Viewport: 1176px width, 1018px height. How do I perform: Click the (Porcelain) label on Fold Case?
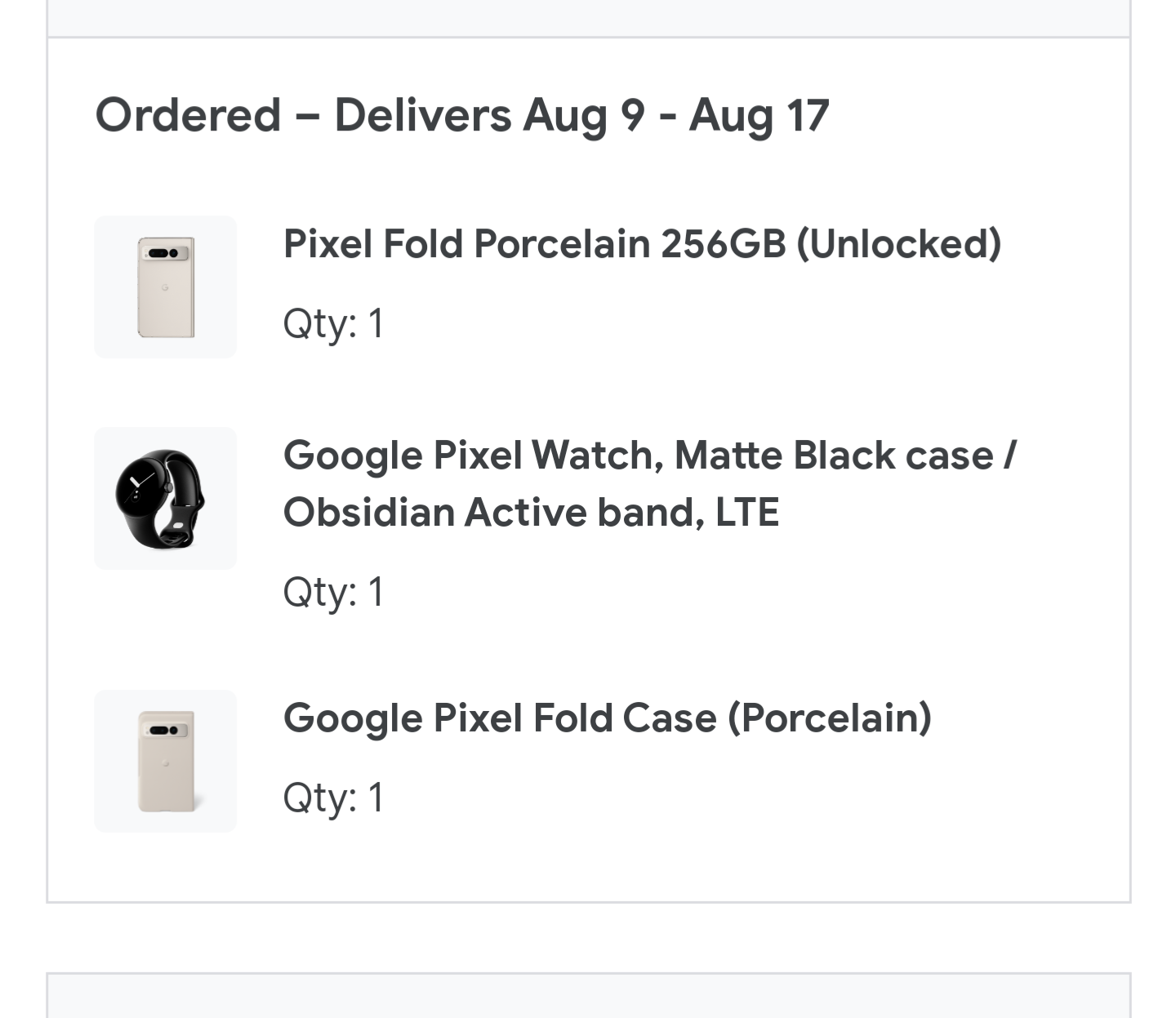[830, 718]
